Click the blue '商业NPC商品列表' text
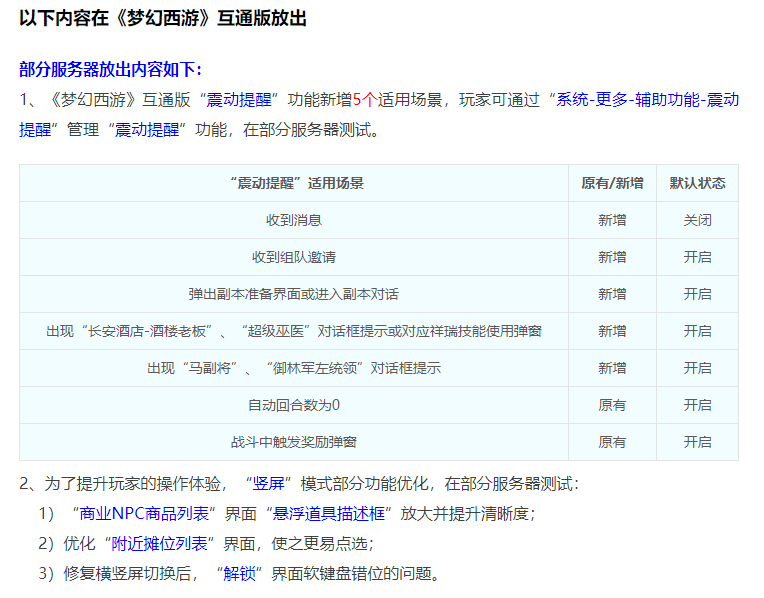Screen dimensions: 764x598 144,514
